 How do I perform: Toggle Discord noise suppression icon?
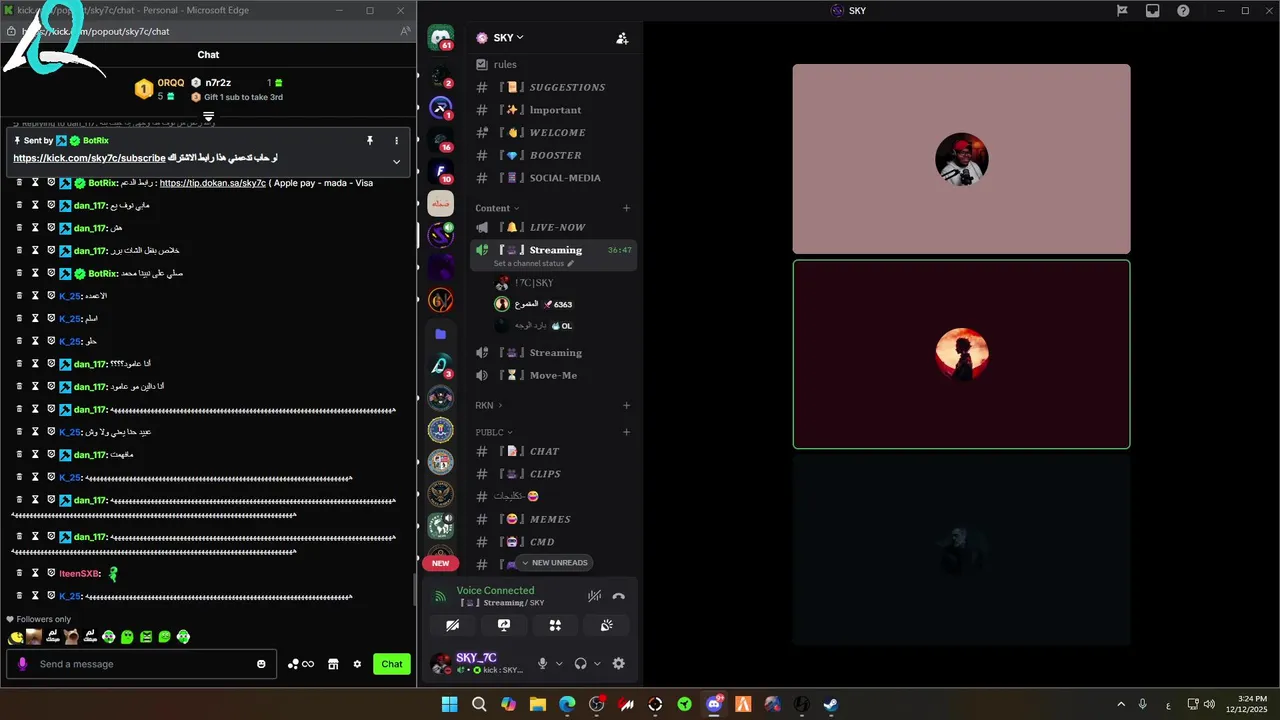(x=594, y=596)
